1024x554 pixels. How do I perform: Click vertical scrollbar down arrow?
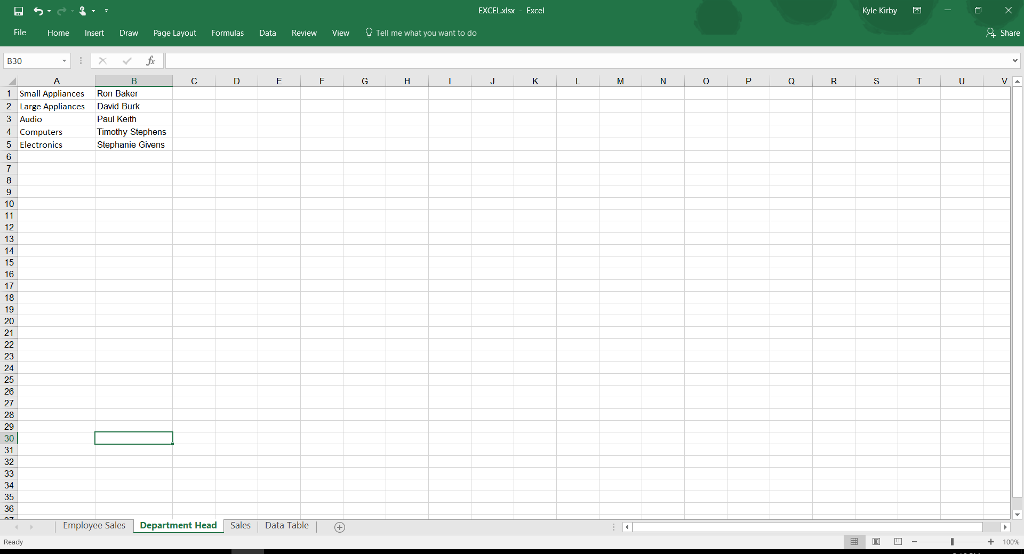1017,515
